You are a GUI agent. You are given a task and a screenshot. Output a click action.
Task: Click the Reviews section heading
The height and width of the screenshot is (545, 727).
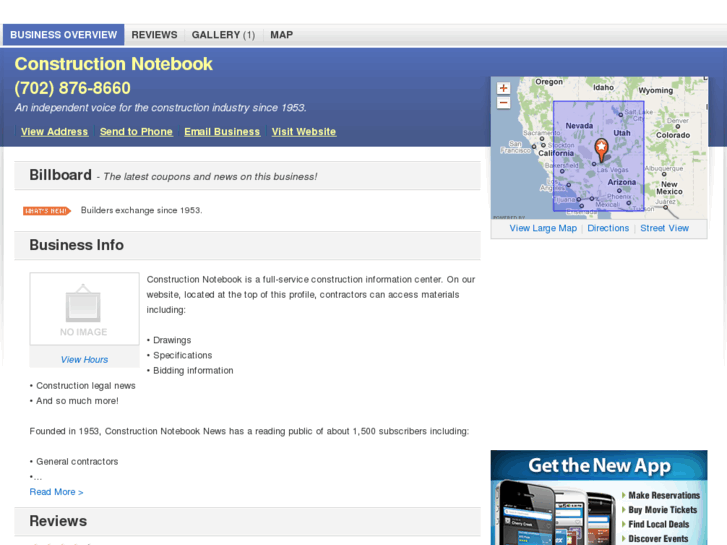pos(58,521)
